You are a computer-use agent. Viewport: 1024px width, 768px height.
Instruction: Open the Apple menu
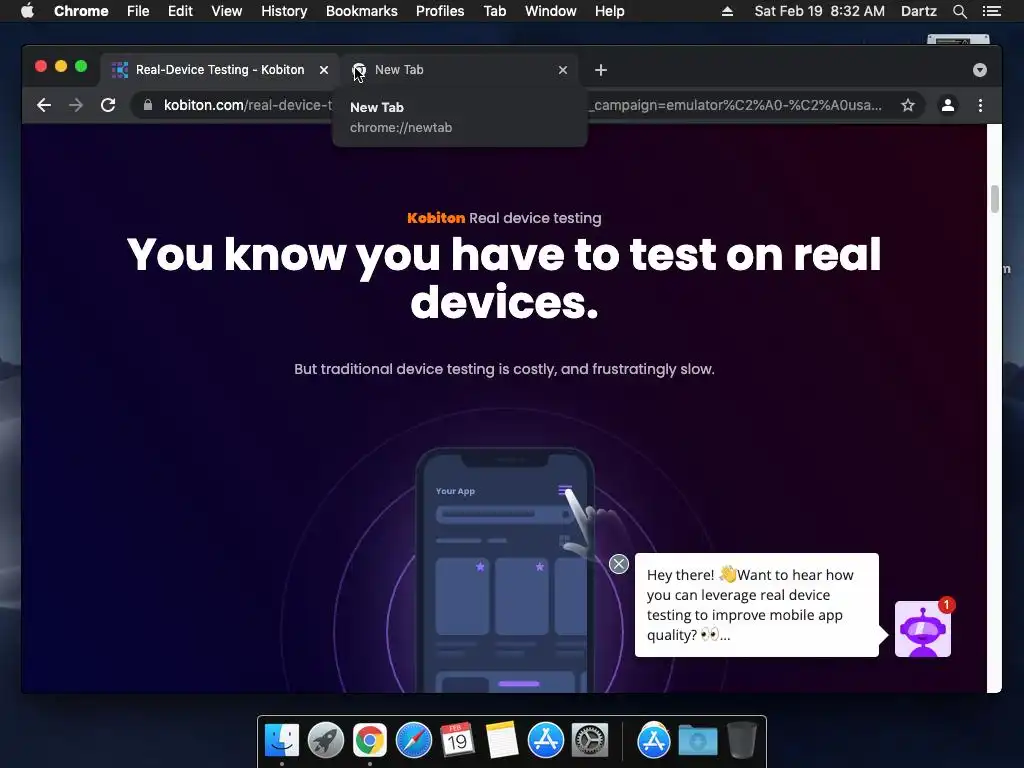[27, 11]
